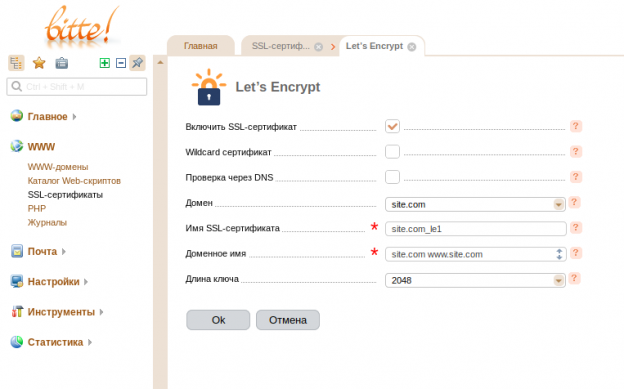Click the Отмена button
The width and height of the screenshot is (624, 389).
click(288, 320)
